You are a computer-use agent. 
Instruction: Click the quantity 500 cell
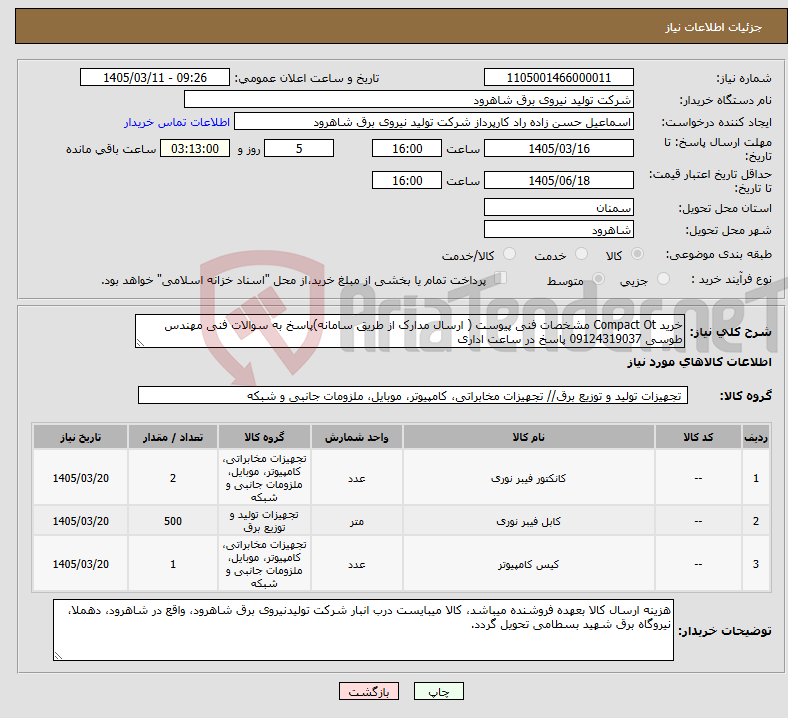[172, 521]
